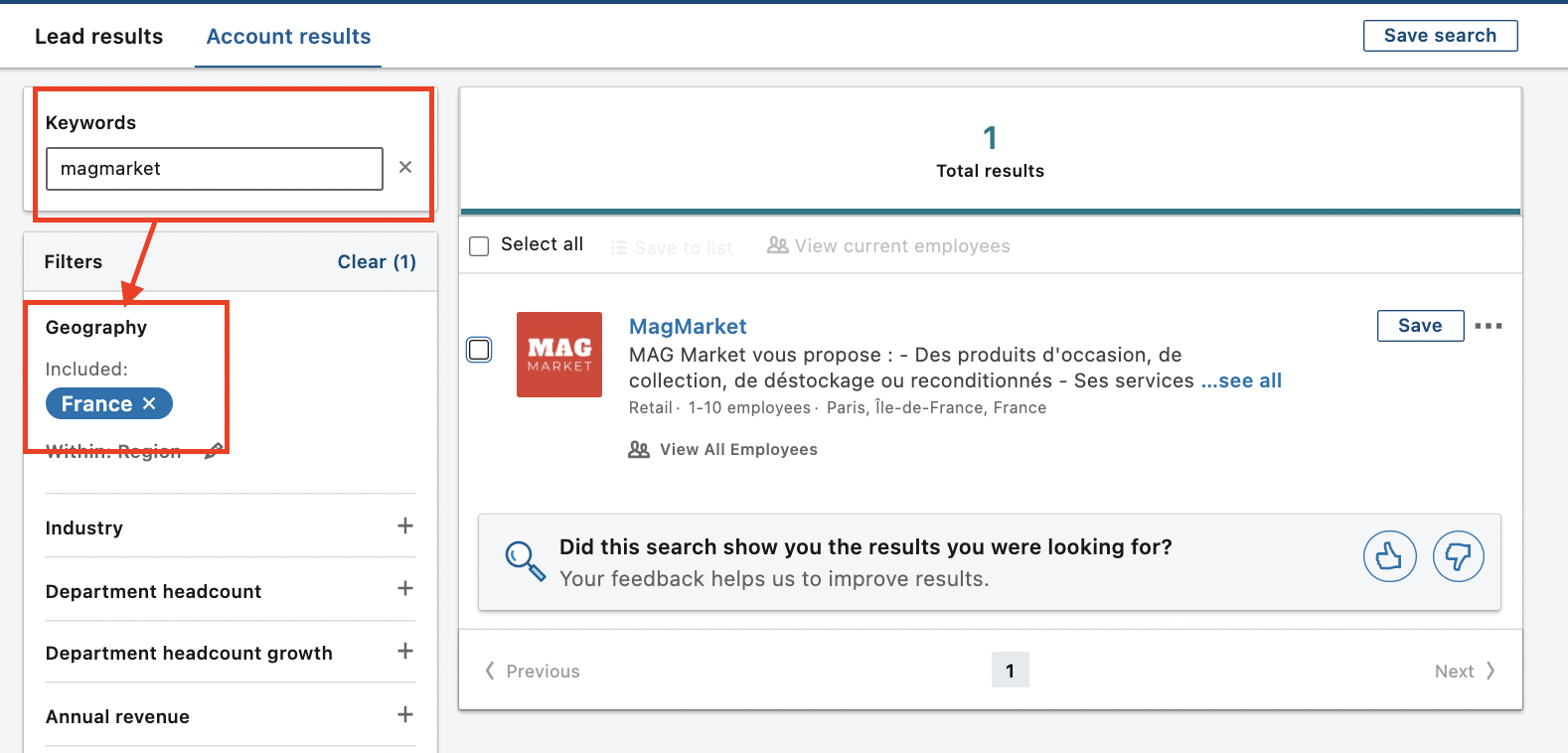Image resolution: width=1568 pixels, height=753 pixels.
Task: Click the Save search button
Action: point(1440,36)
